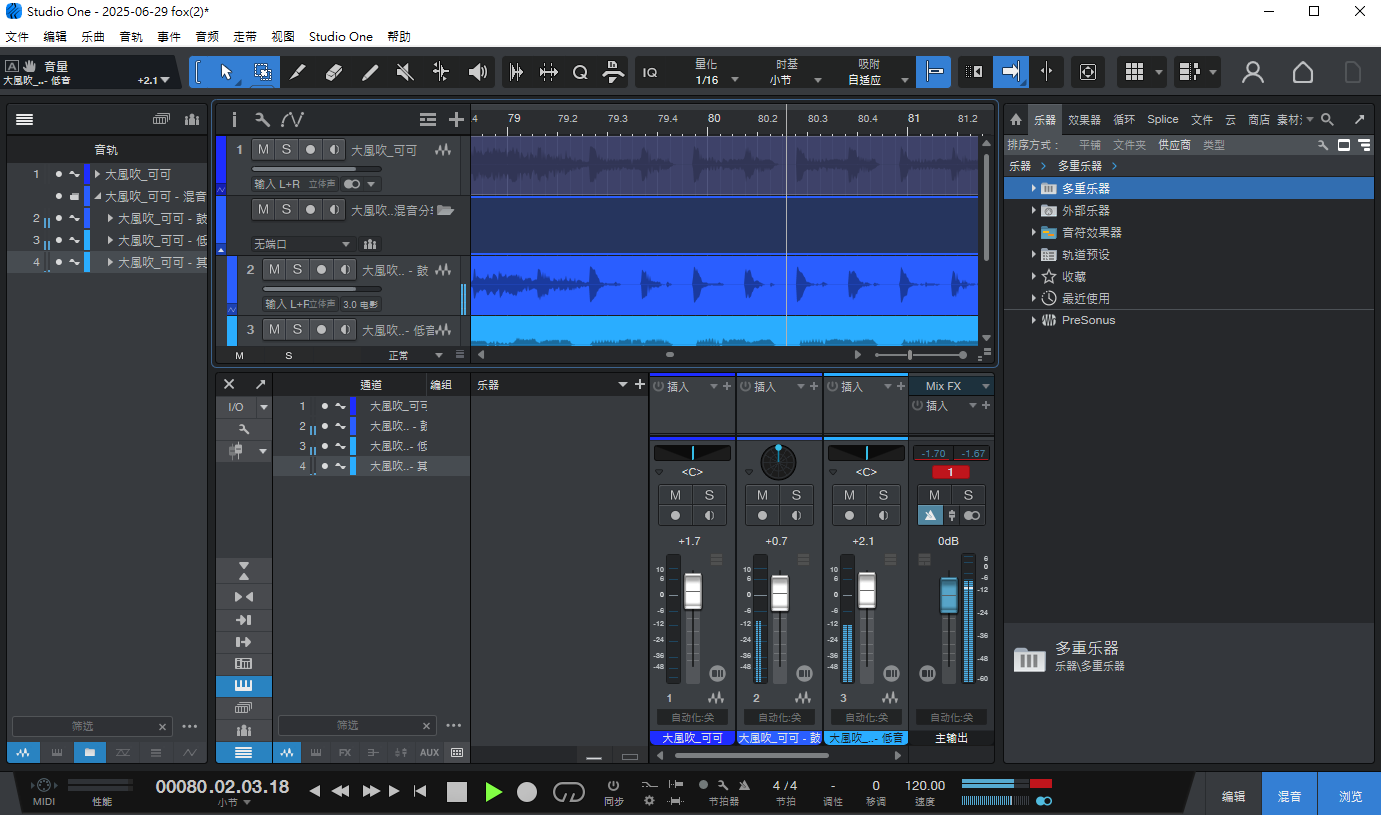Open the track list icon above 音轨 panel
Screen dimensions: 1381x815
point(25,120)
